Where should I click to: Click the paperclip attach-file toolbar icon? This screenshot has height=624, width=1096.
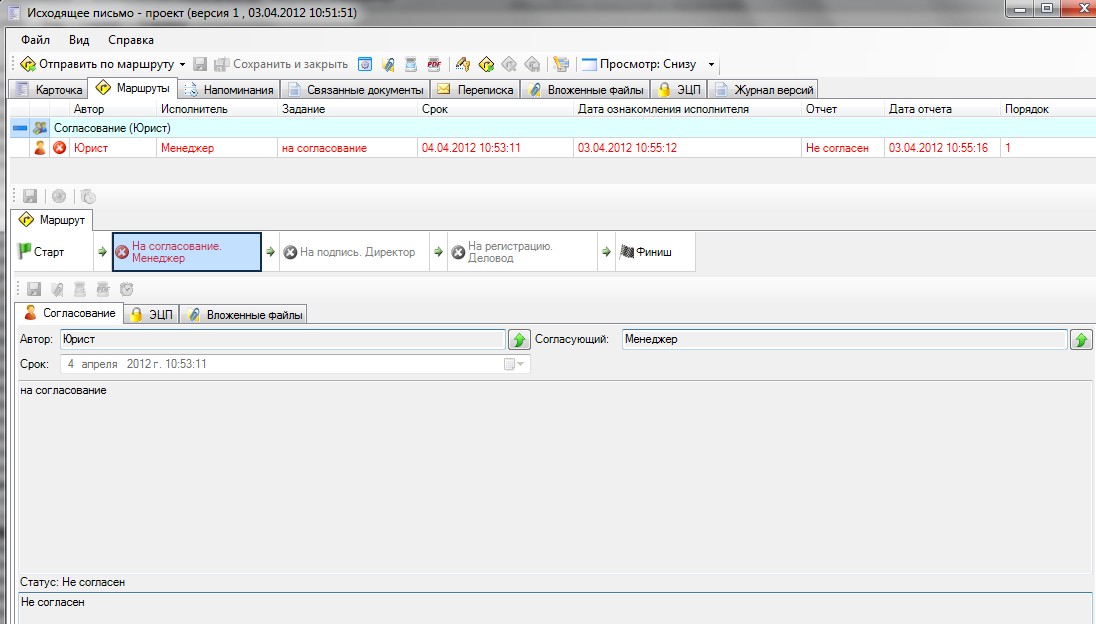pyautogui.click(x=388, y=64)
